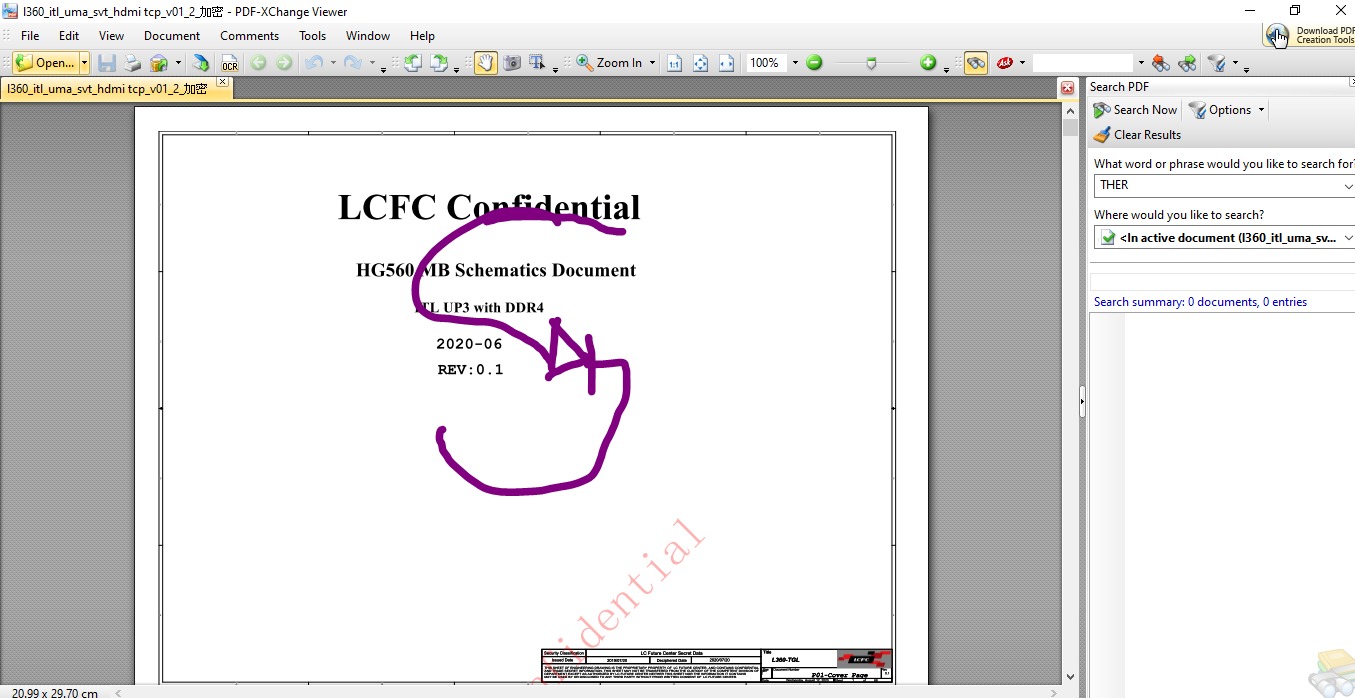This screenshot has height=698, width=1355.
Task: Close the document tab with X
Action: (x=223, y=82)
